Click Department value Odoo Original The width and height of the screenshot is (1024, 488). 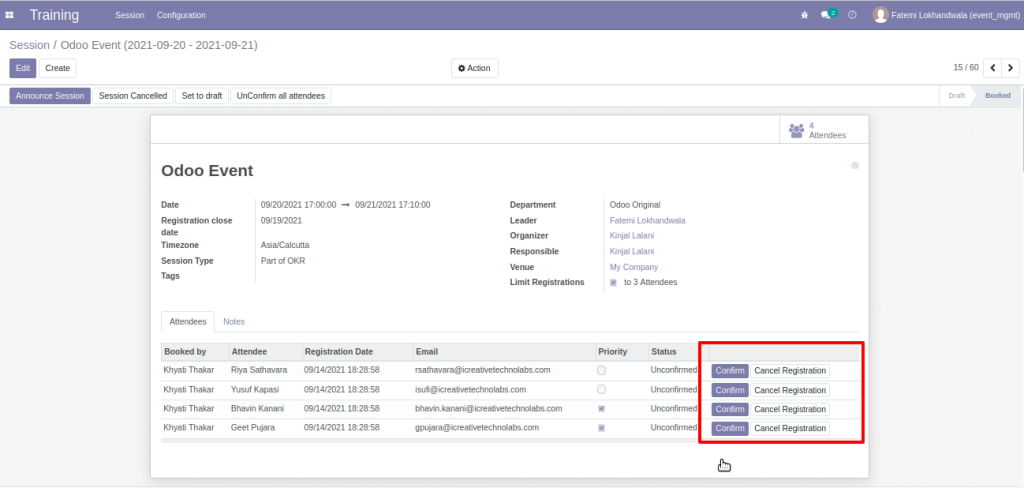(635, 204)
